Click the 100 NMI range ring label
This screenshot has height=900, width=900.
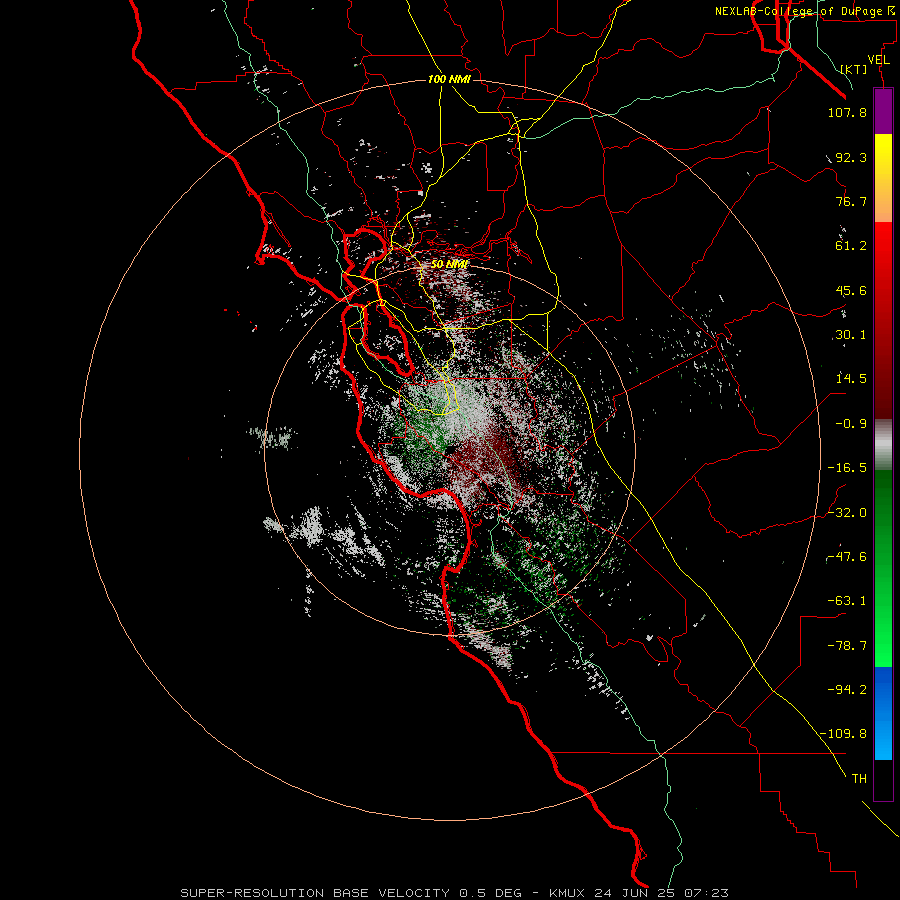[449, 79]
